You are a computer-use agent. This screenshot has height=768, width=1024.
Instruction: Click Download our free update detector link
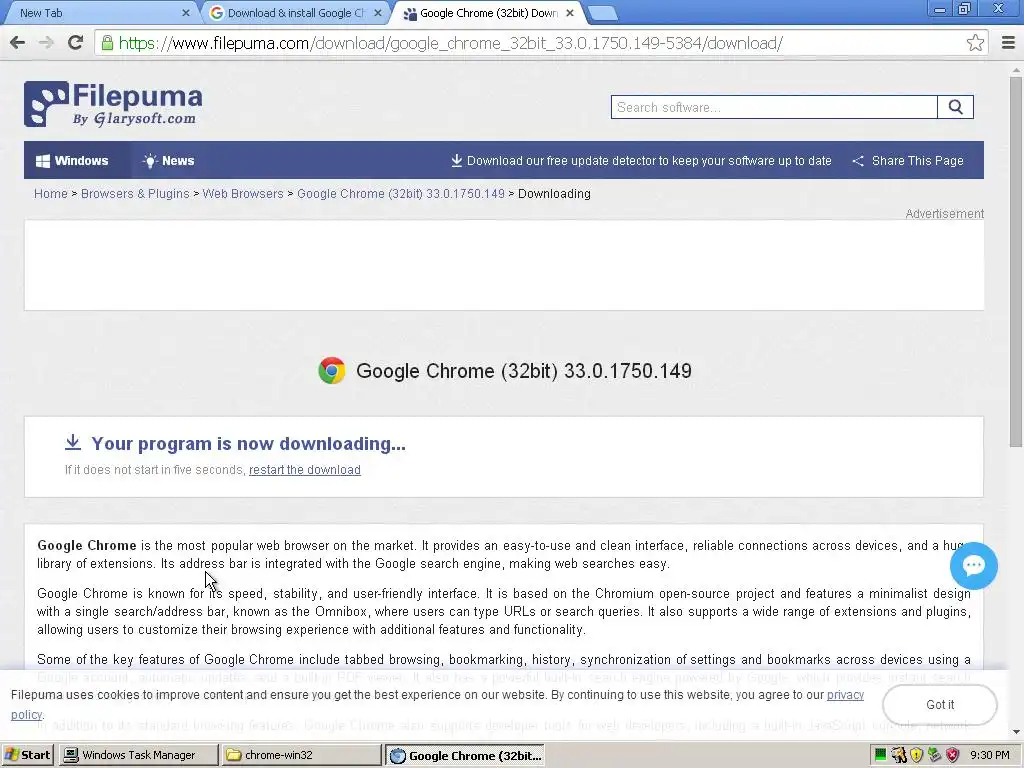(641, 161)
